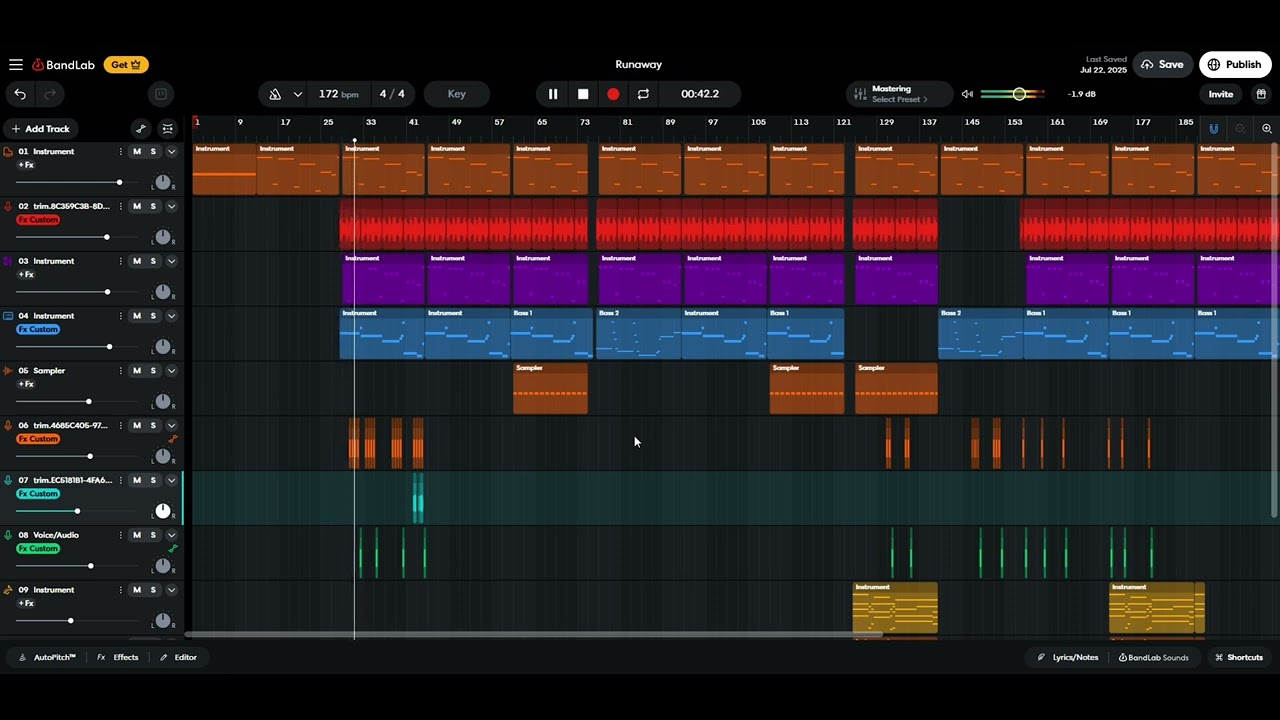Open the gift icon beside Invite
Image resolution: width=1280 pixels, height=720 pixels.
1261,94
